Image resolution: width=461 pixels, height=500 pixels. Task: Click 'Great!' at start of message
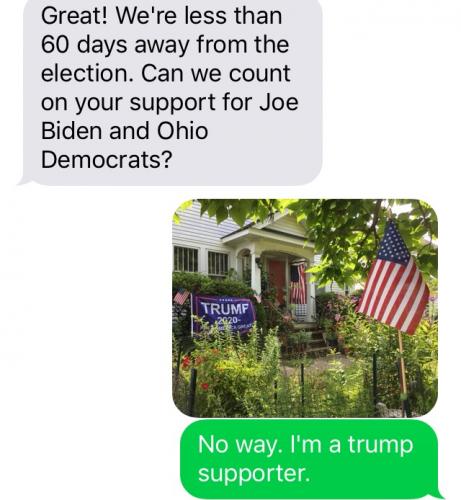coord(75,16)
